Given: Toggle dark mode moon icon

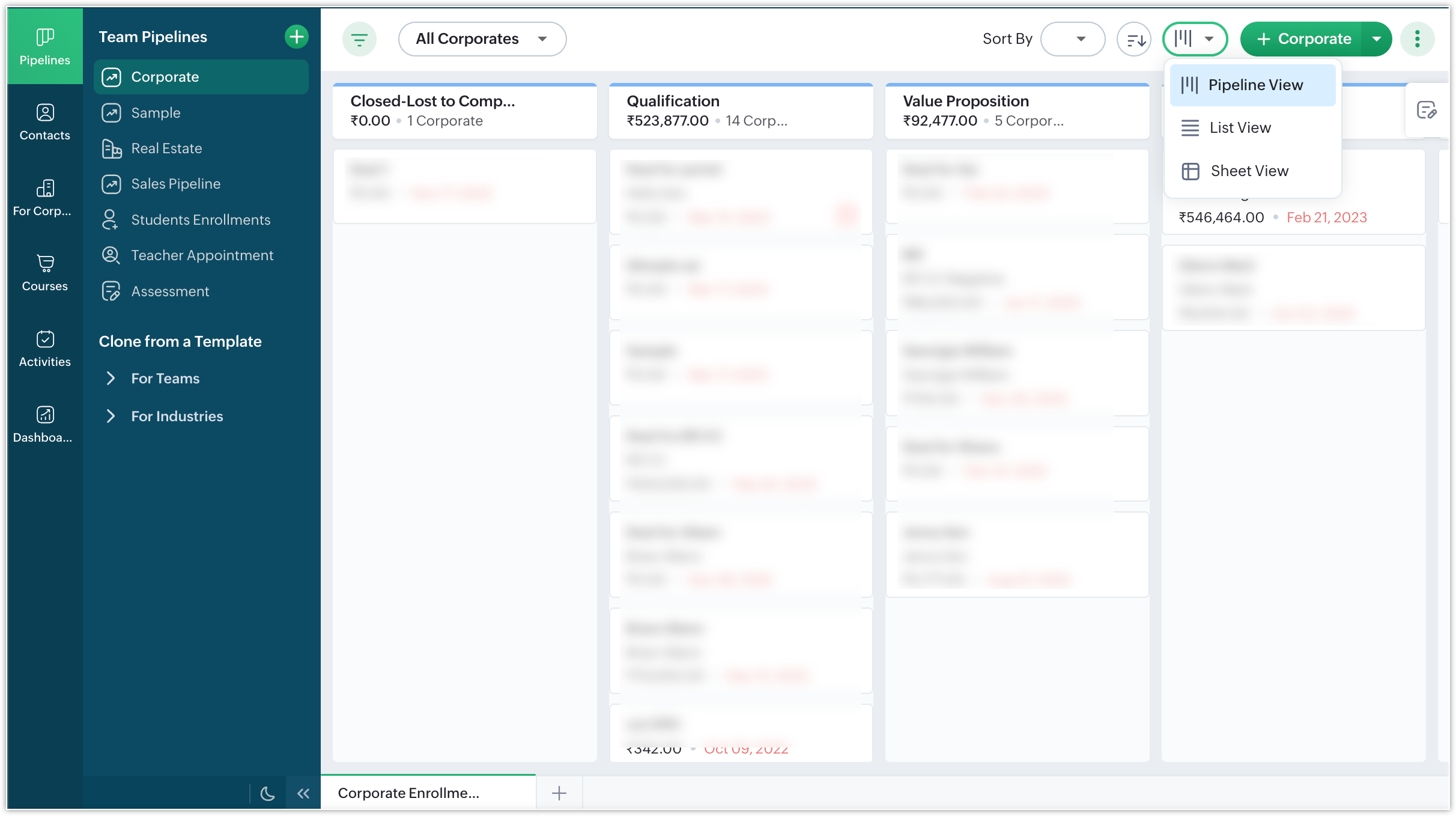Looking at the screenshot, I should click(x=267, y=794).
